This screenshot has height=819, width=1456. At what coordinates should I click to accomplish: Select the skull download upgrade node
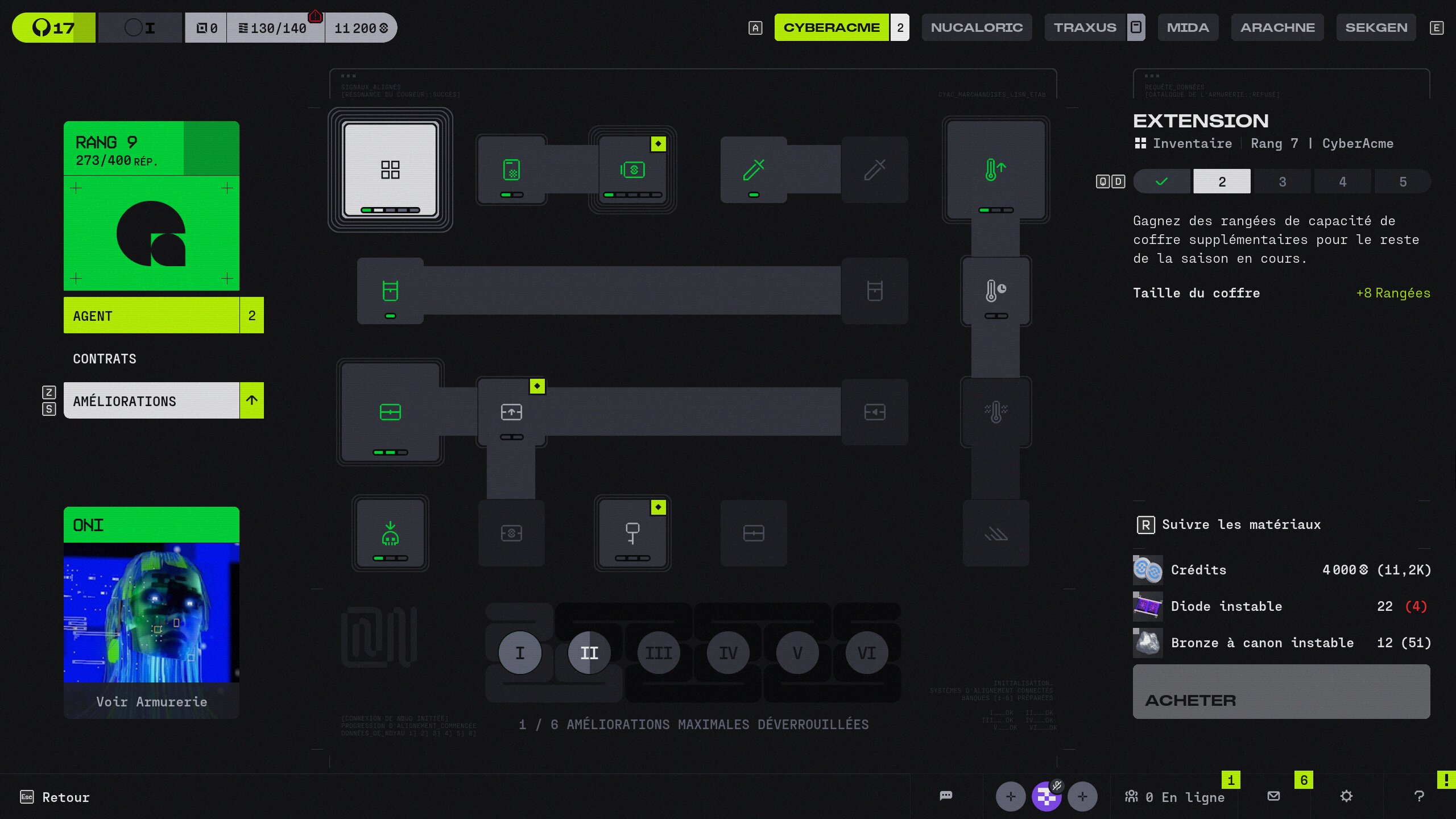coord(390,533)
